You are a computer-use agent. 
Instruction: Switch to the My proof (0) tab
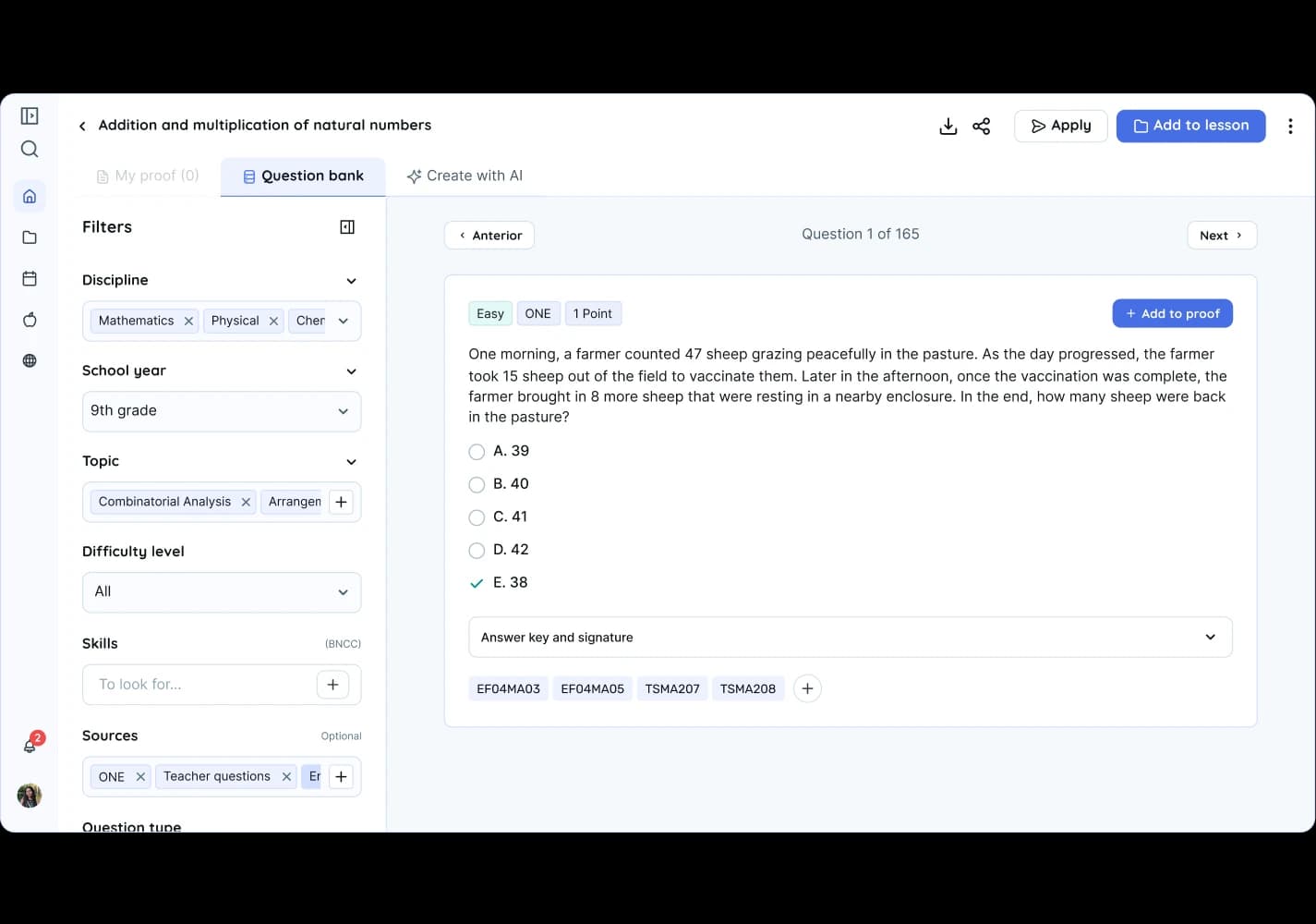[148, 176]
